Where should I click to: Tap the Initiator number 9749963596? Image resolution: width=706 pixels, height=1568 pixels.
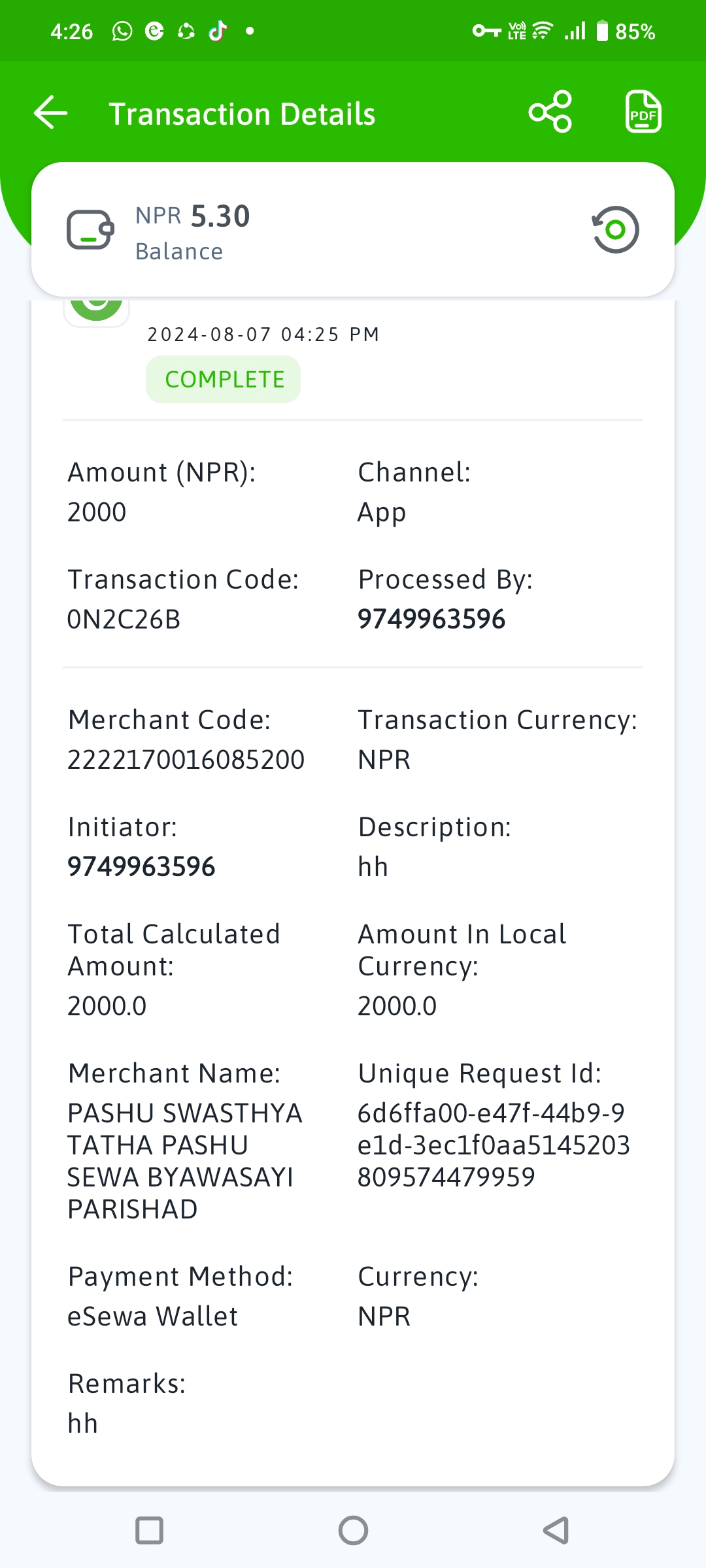[x=141, y=867]
